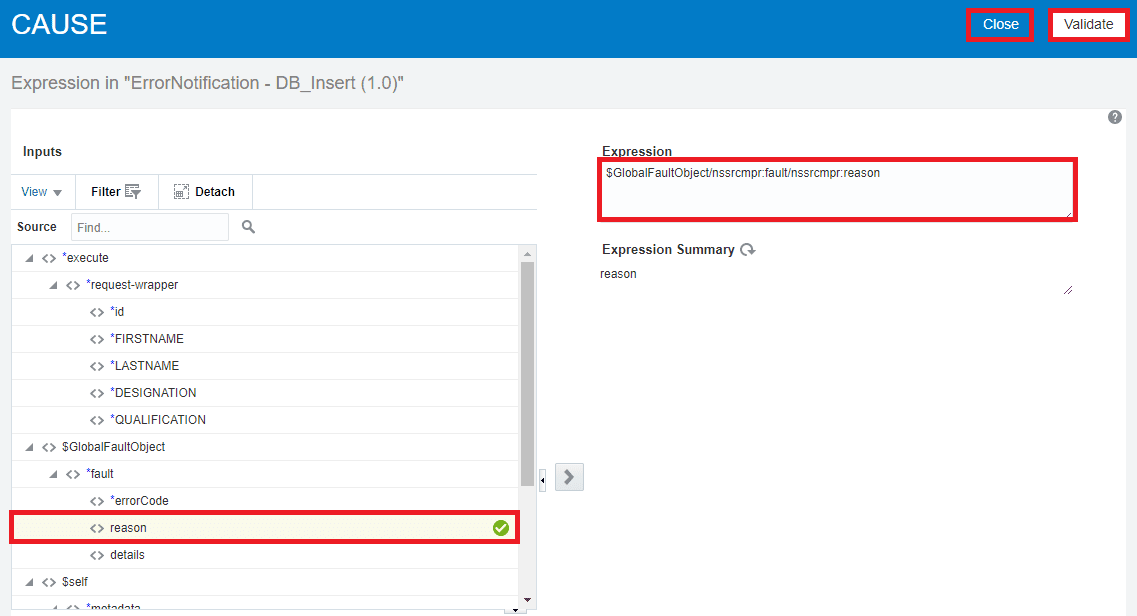Click inside the Find input field
1137x616 pixels.
[150, 227]
